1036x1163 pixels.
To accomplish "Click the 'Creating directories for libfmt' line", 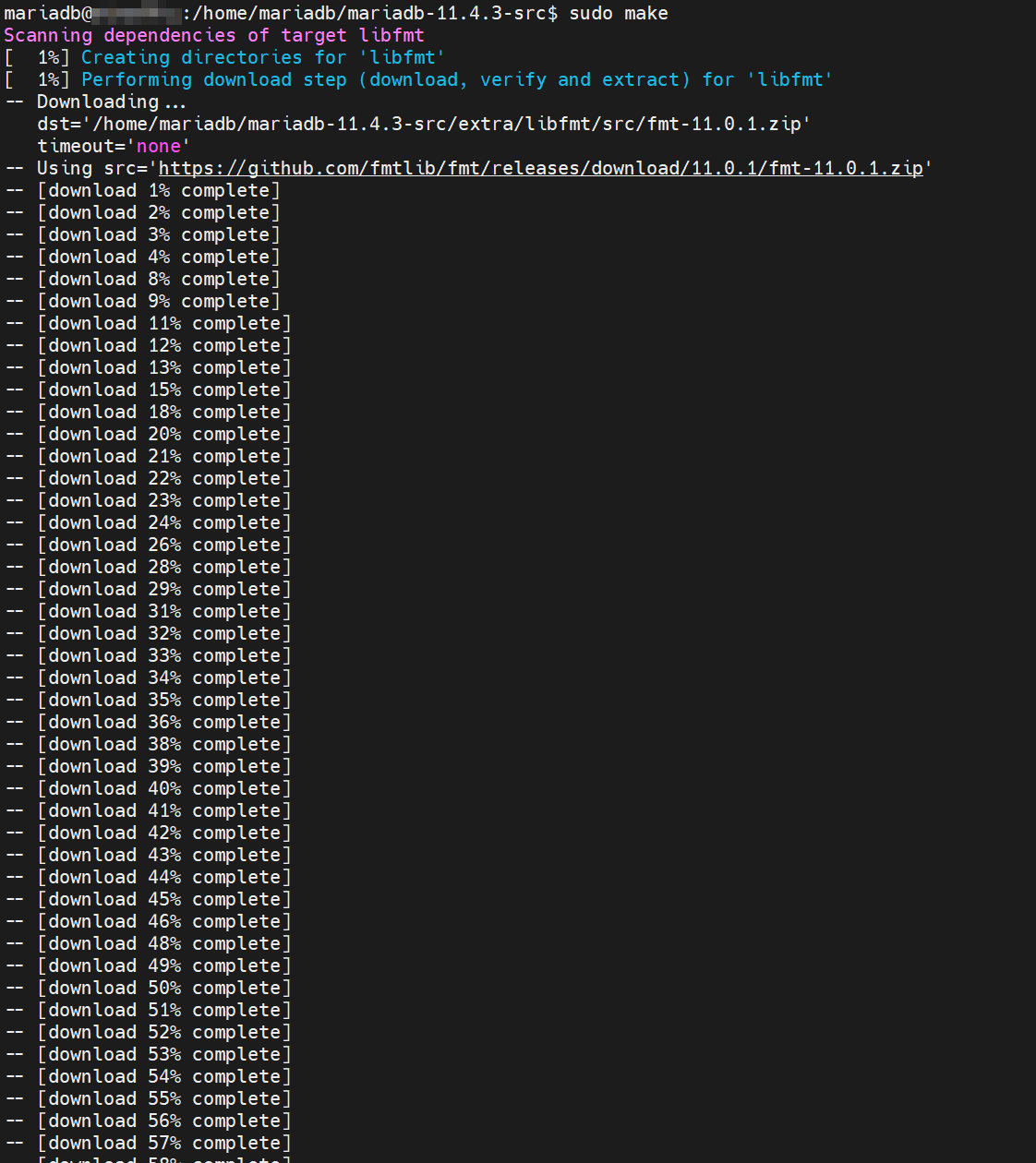I will [224, 57].
